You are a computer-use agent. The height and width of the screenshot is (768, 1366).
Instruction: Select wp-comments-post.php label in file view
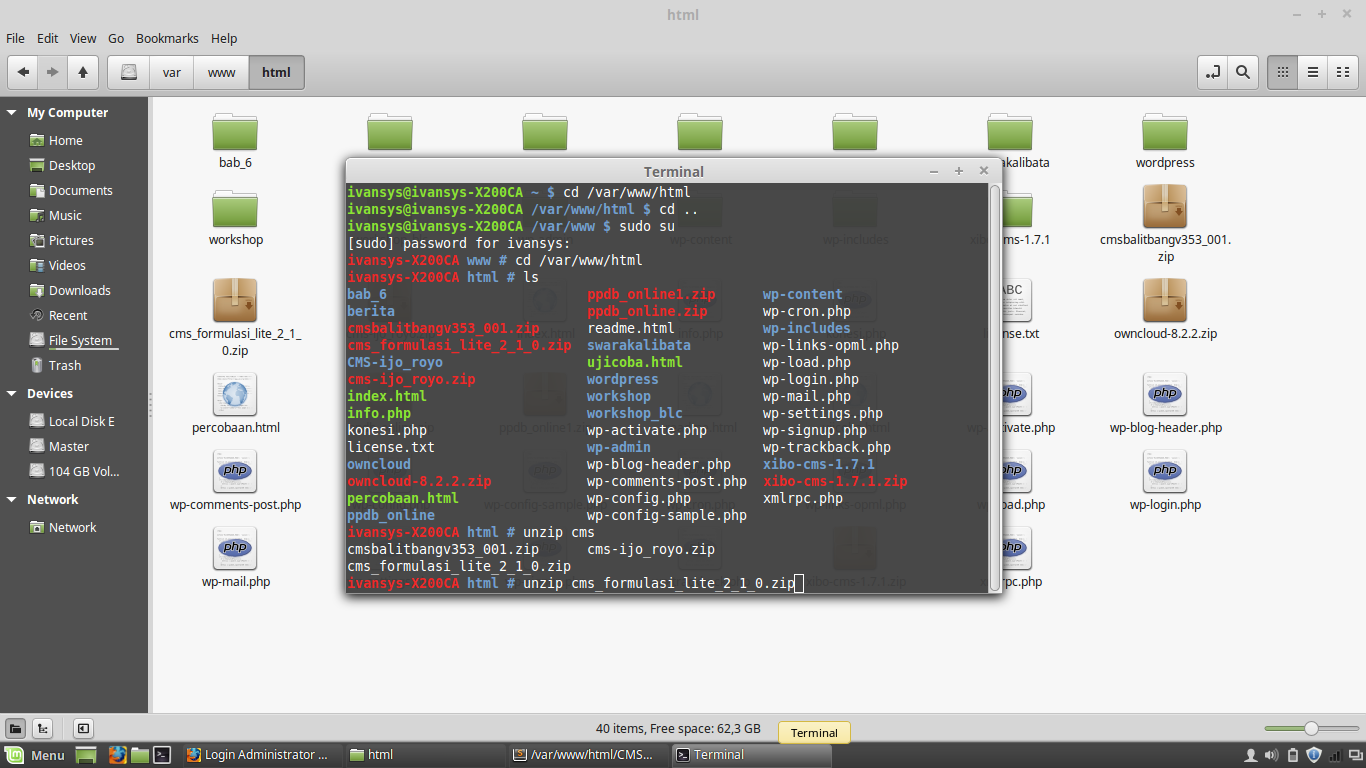[235, 505]
